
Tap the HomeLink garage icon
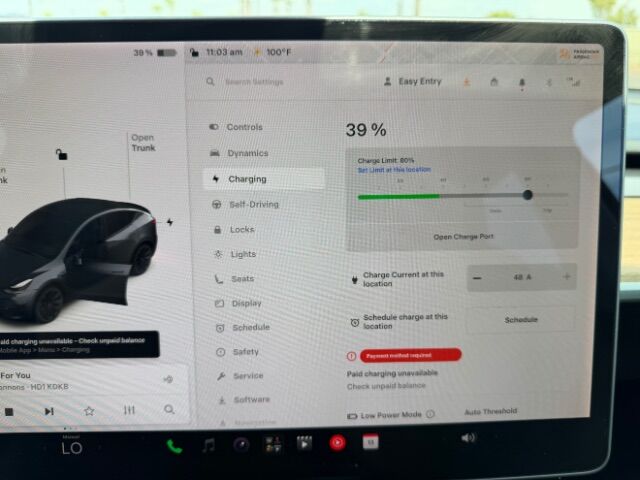494,82
